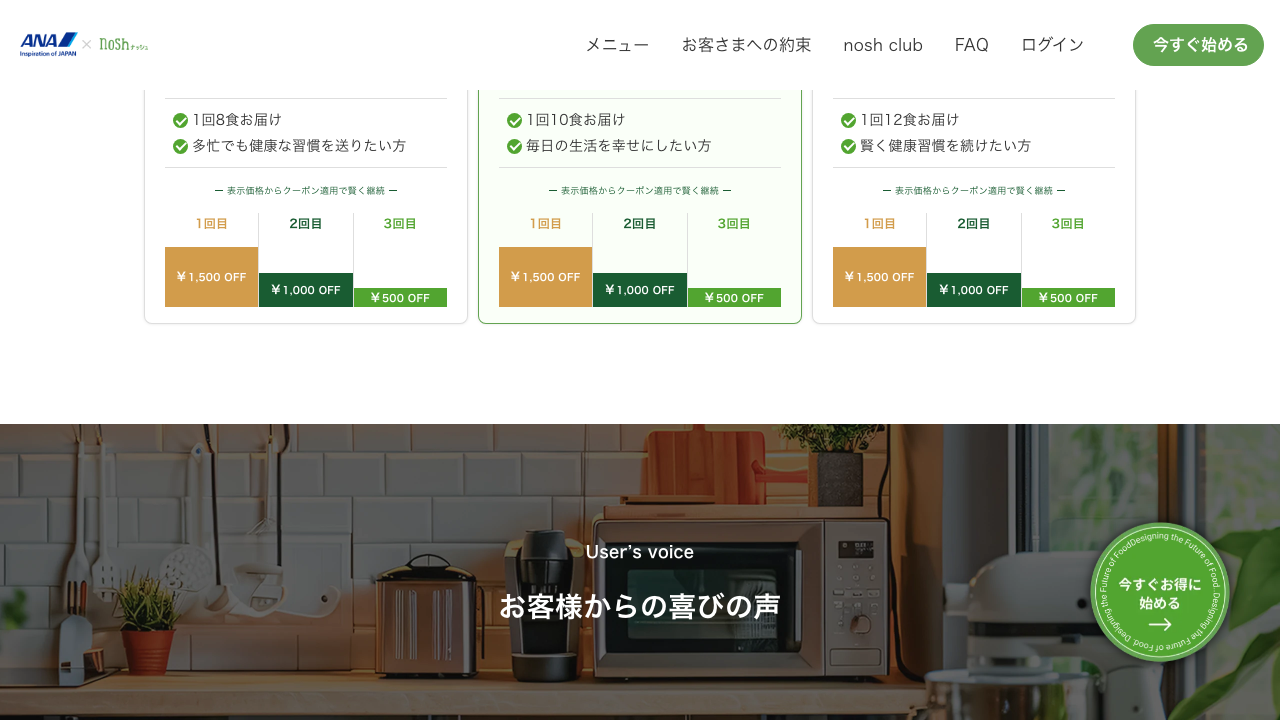Click the ¥500 OFF block in the 10食 plan
The image size is (1280, 720).
click(734, 298)
